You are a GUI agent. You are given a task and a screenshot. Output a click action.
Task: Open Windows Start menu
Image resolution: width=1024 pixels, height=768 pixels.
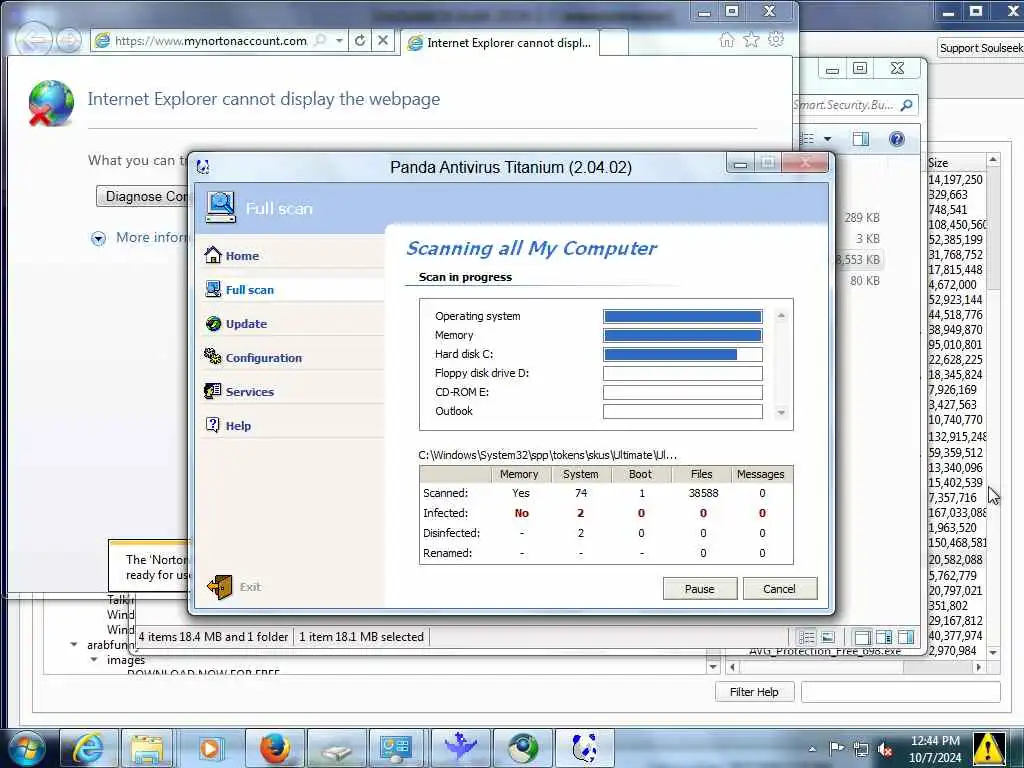[x=26, y=748]
